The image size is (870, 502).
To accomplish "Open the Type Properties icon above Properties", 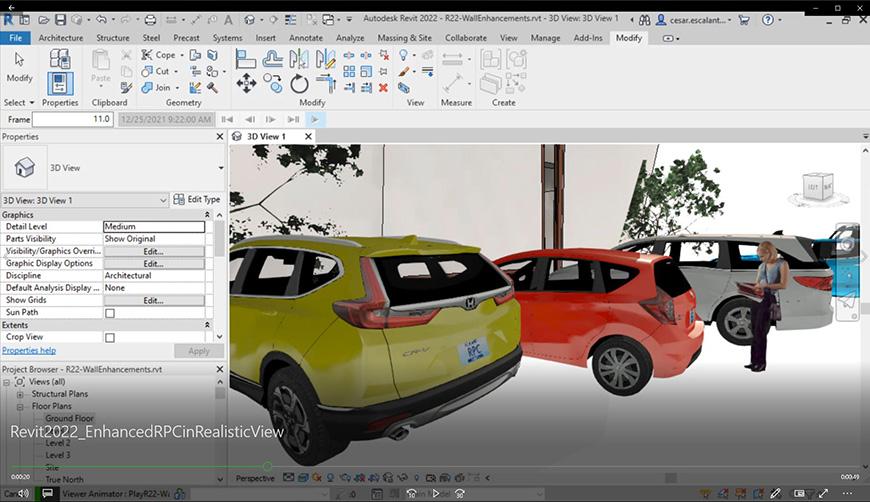I will tap(59, 58).
